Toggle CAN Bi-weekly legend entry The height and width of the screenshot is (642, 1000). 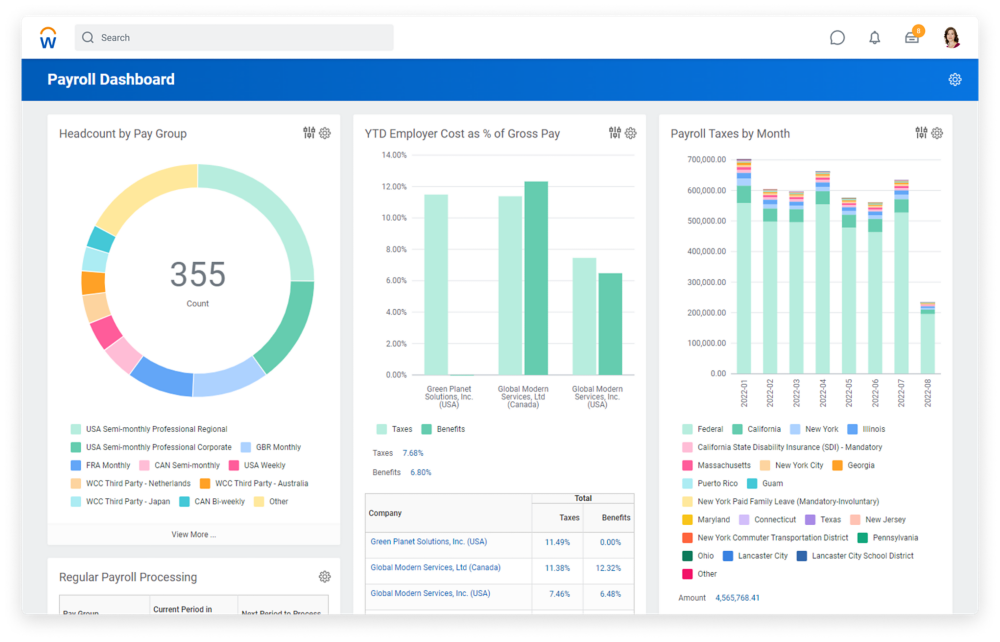tap(212, 502)
